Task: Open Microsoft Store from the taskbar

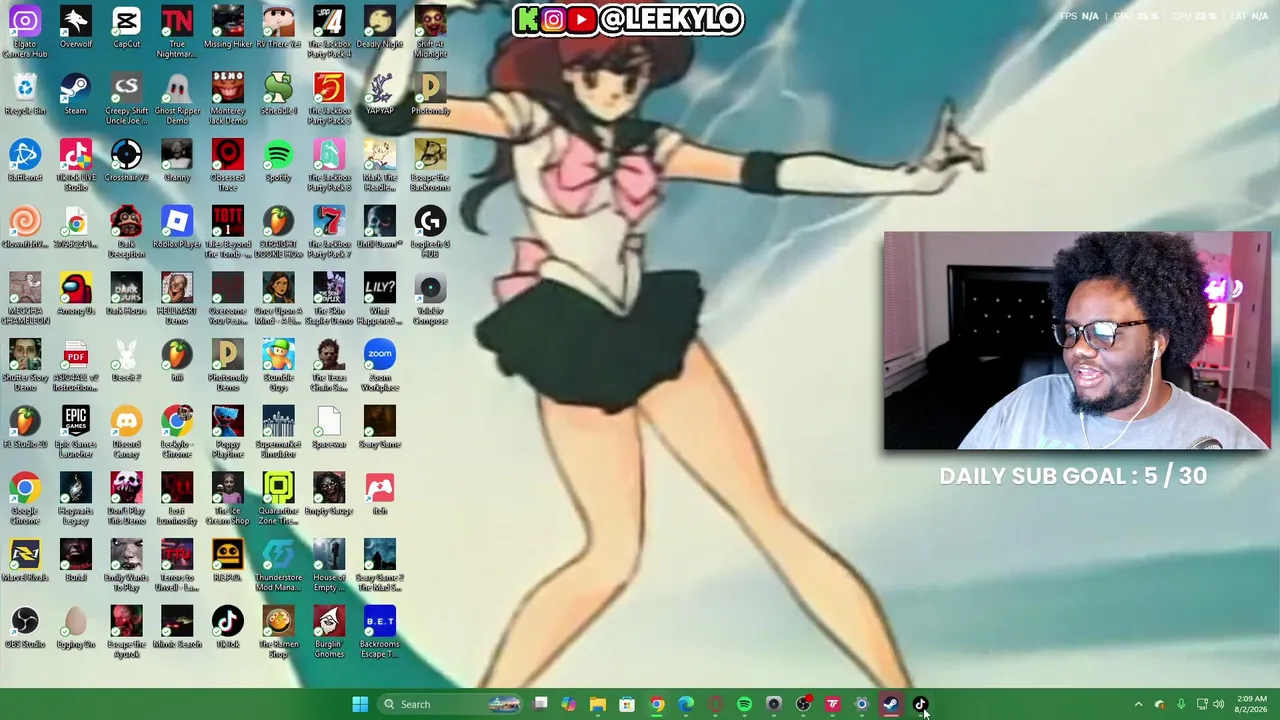Action: pos(627,704)
